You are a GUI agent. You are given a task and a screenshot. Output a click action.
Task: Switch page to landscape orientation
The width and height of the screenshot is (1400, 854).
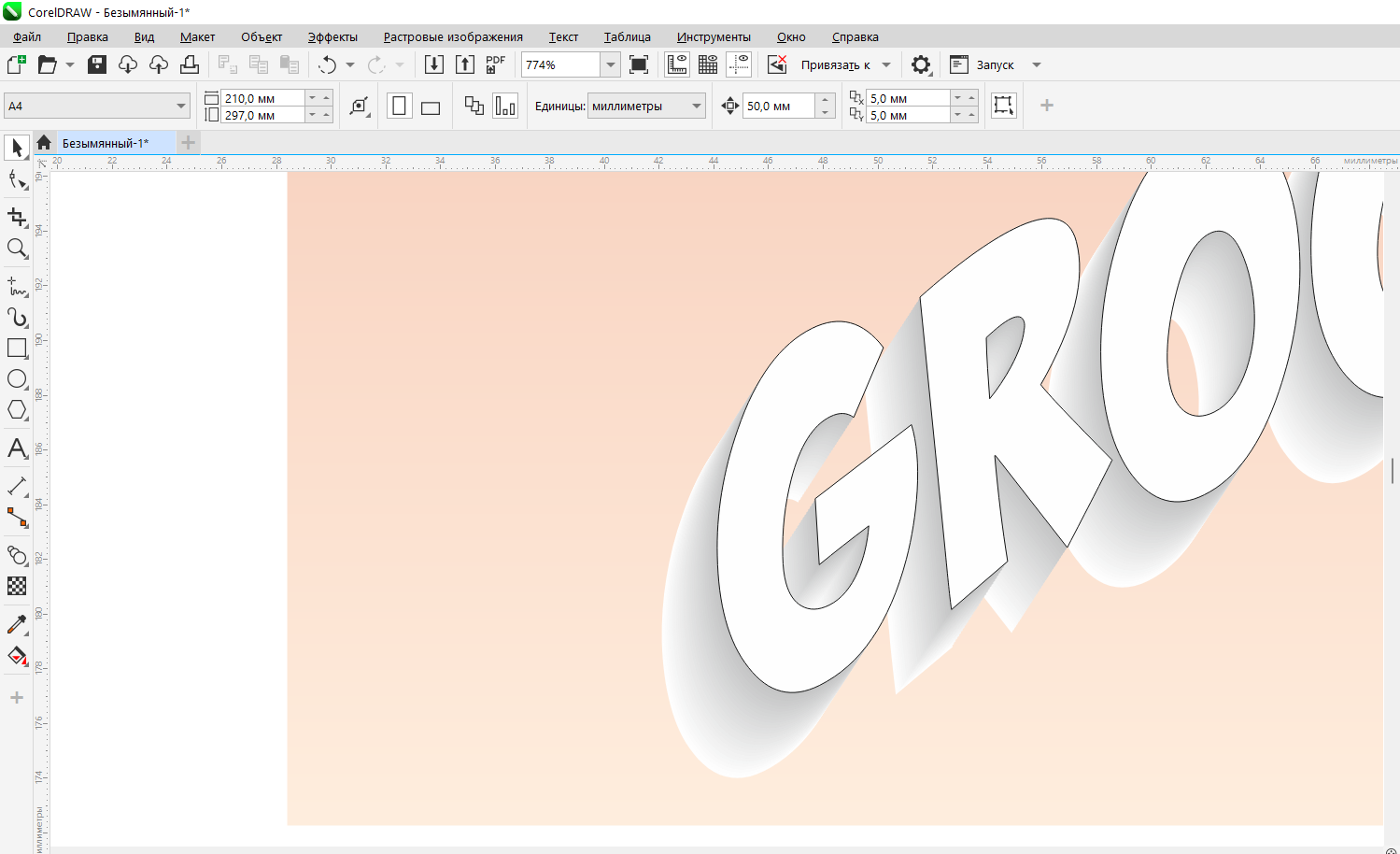431,107
